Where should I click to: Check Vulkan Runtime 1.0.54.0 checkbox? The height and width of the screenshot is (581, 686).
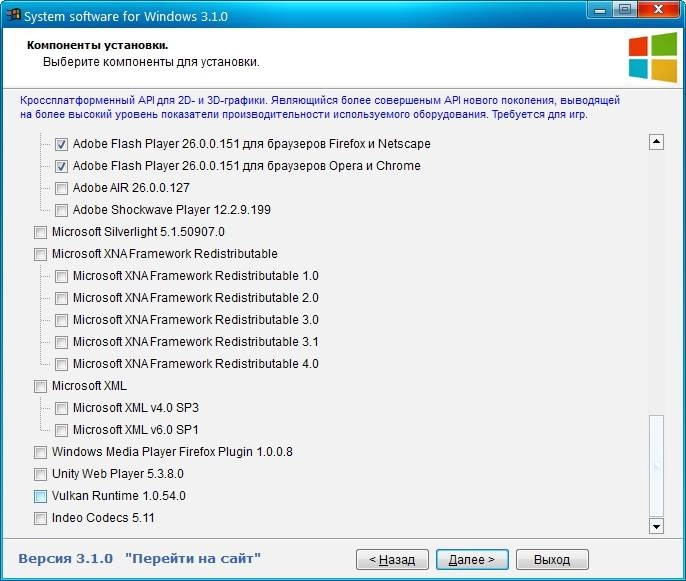click(x=40, y=496)
